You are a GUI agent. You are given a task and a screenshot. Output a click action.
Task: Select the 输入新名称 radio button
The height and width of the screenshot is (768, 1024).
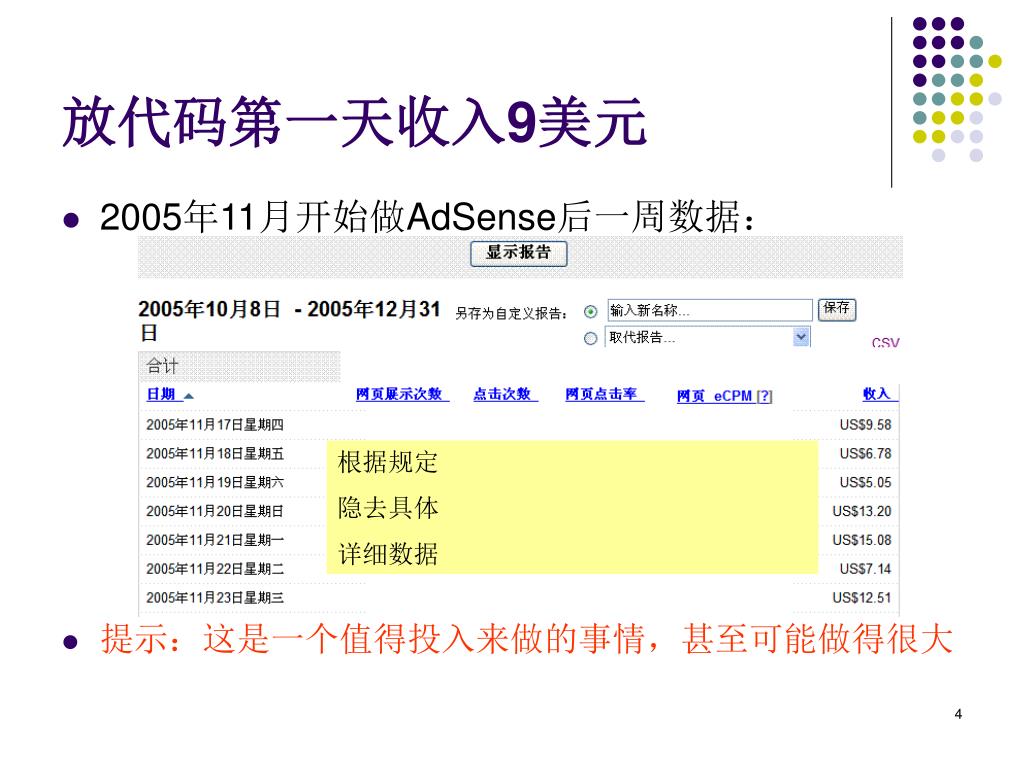[590, 312]
